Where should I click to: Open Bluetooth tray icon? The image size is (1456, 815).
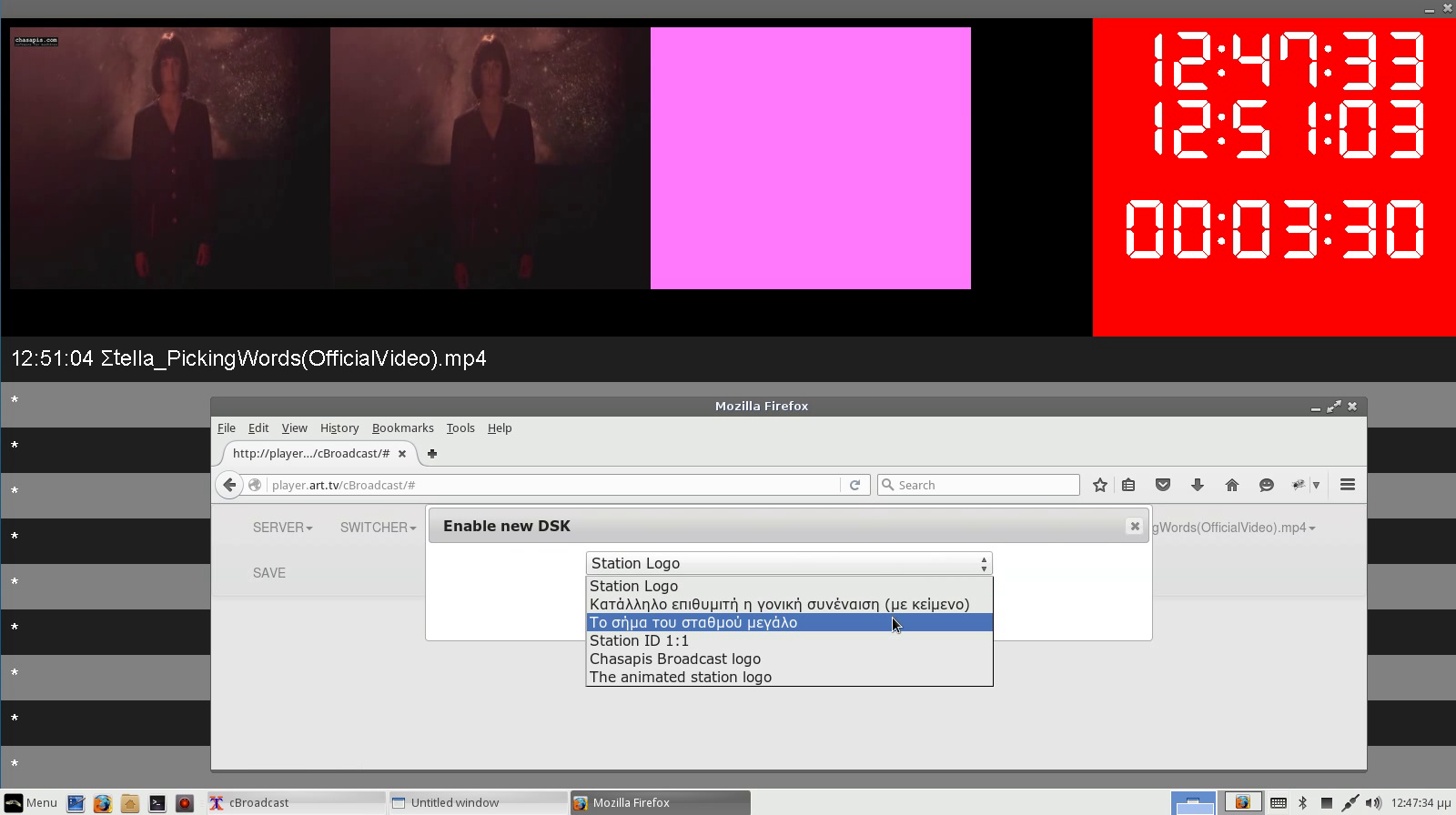(1302, 803)
